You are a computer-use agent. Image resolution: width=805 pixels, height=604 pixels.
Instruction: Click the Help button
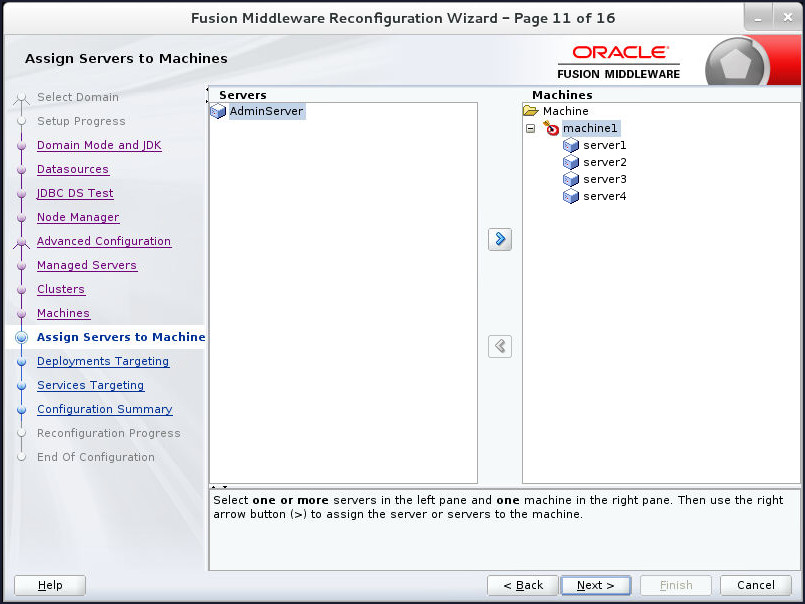pos(50,585)
